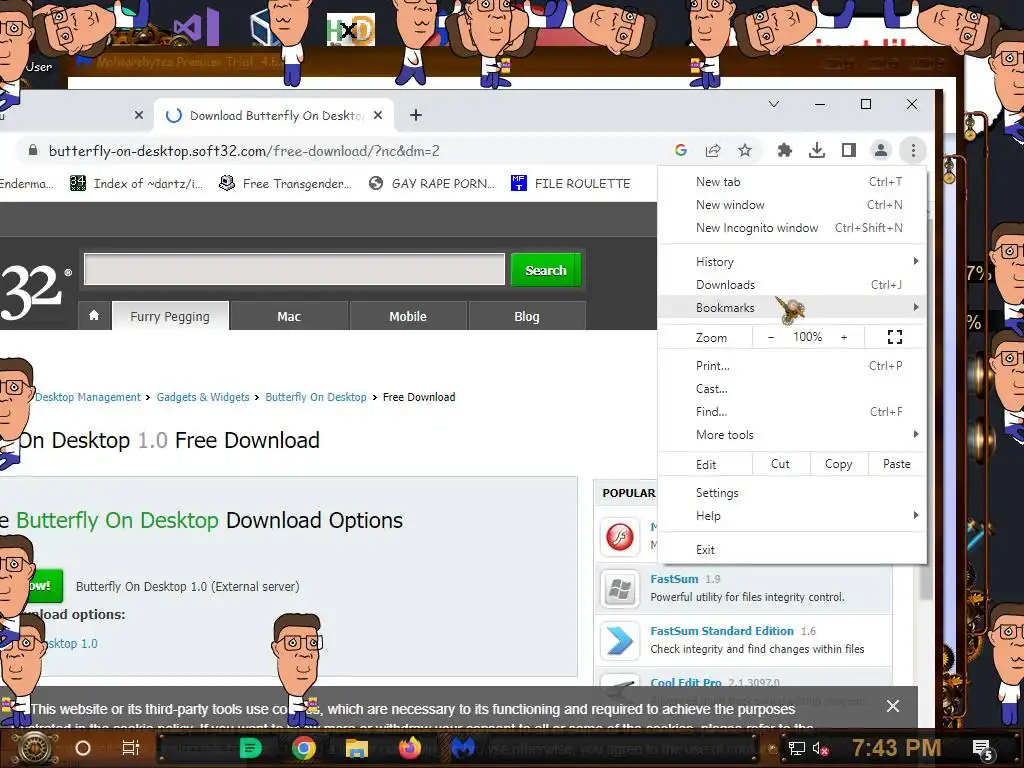1024x768 pixels.
Task: Open the Butterfly On Desktop breadcrumb link
Action: point(316,397)
